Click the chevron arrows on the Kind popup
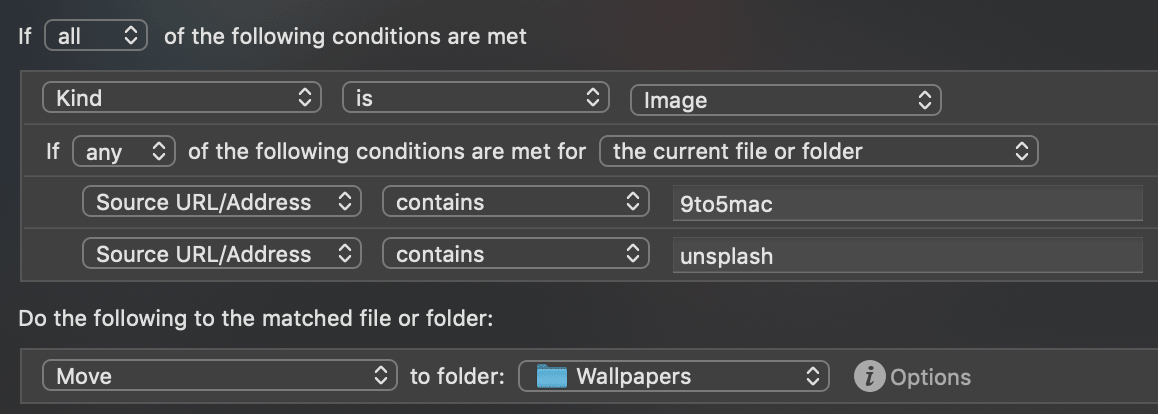 (x=304, y=98)
